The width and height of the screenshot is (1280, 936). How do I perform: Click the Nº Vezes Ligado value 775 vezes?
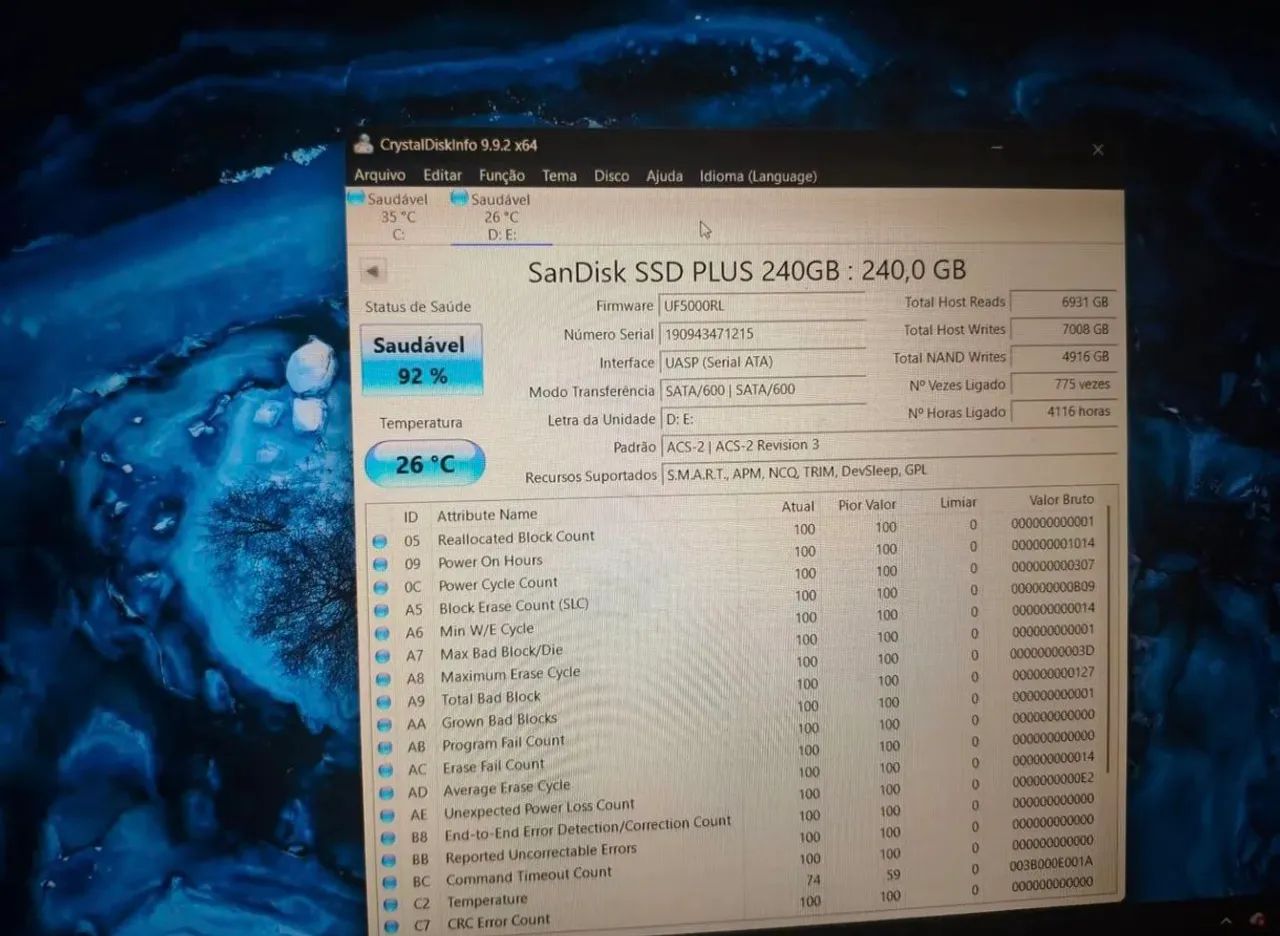pyautogui.click(x=1062, y=384)
